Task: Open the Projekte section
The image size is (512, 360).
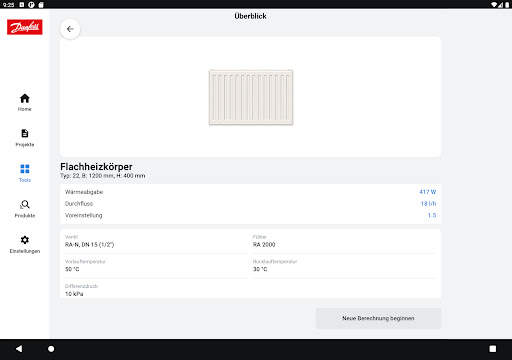Action: coord(25,138)
